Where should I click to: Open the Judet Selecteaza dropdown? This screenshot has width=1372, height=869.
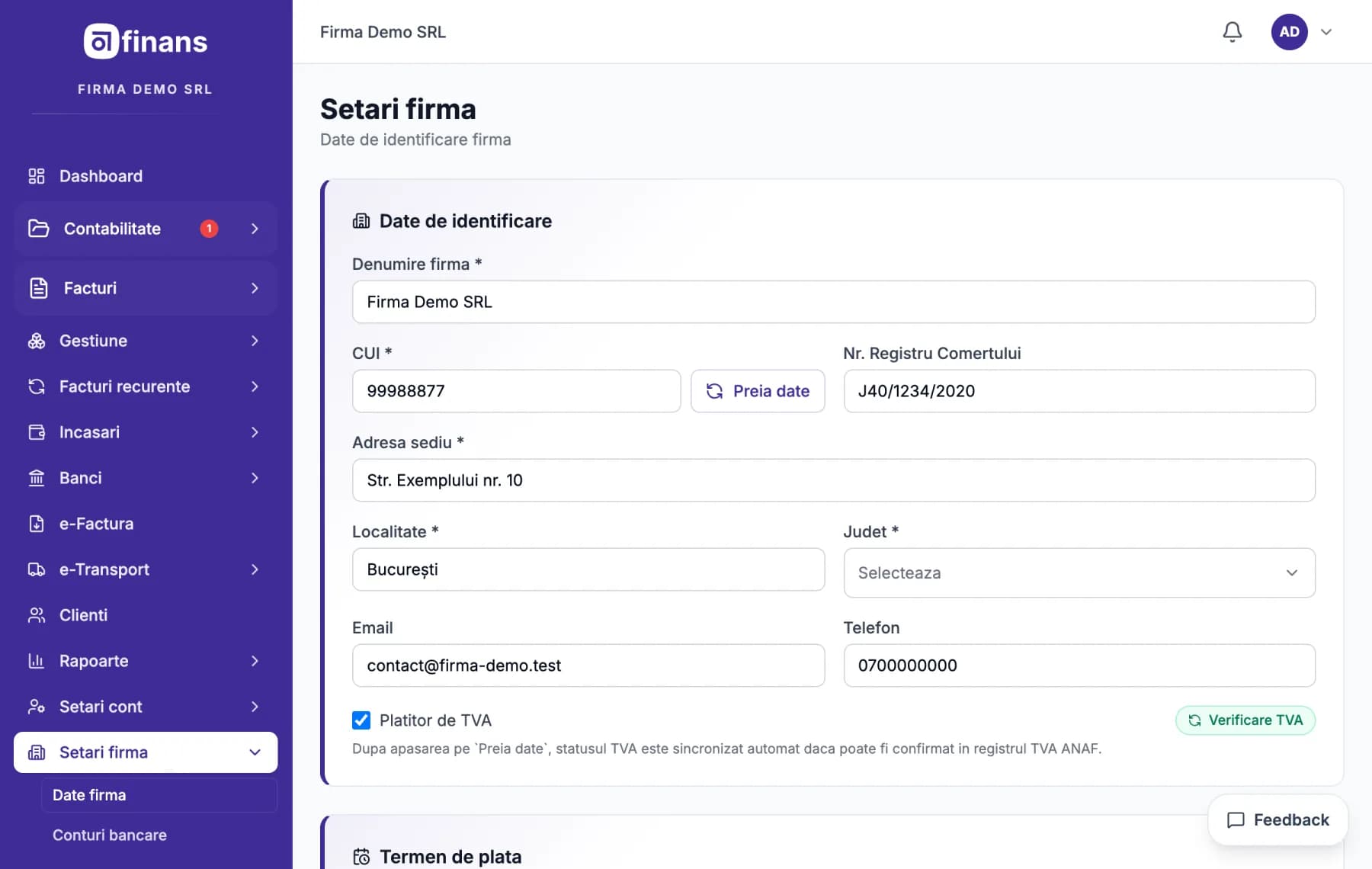(x=1079, y=572)
